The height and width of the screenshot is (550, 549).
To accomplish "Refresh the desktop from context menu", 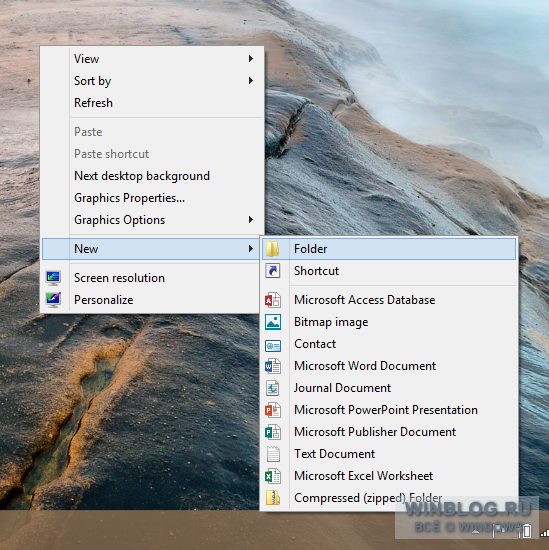I will [153, 103].
